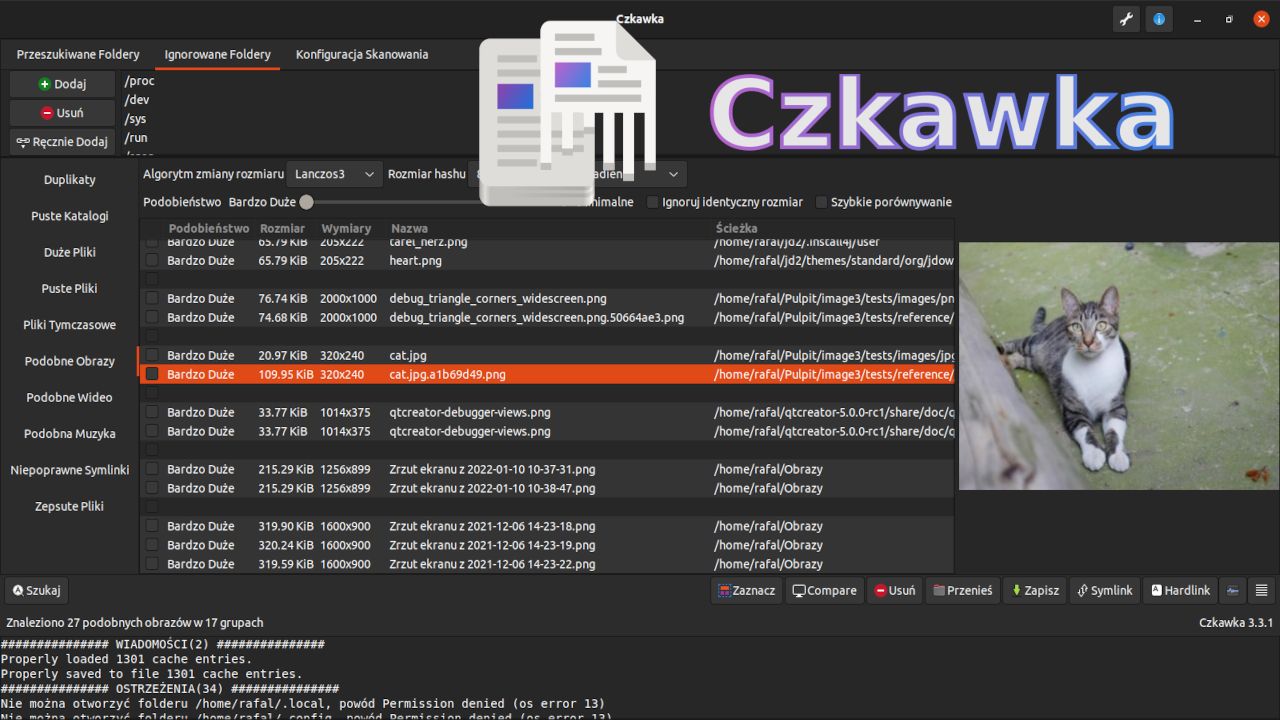
Task: Switch to Przeszukiwane Foldery tab
Action: point(78,54)
